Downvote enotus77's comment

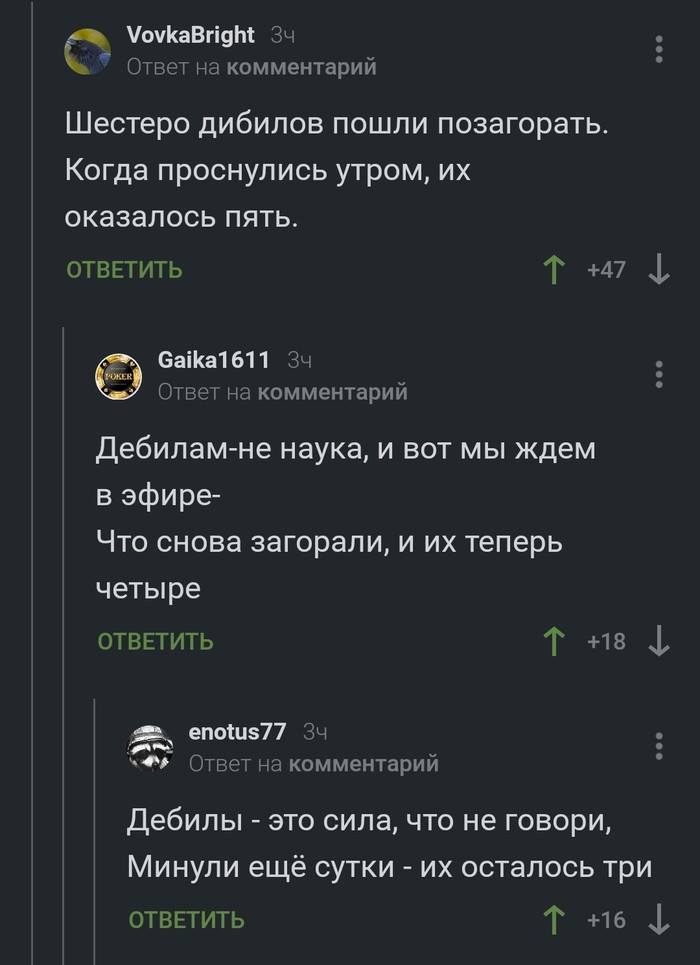[659, 919]
